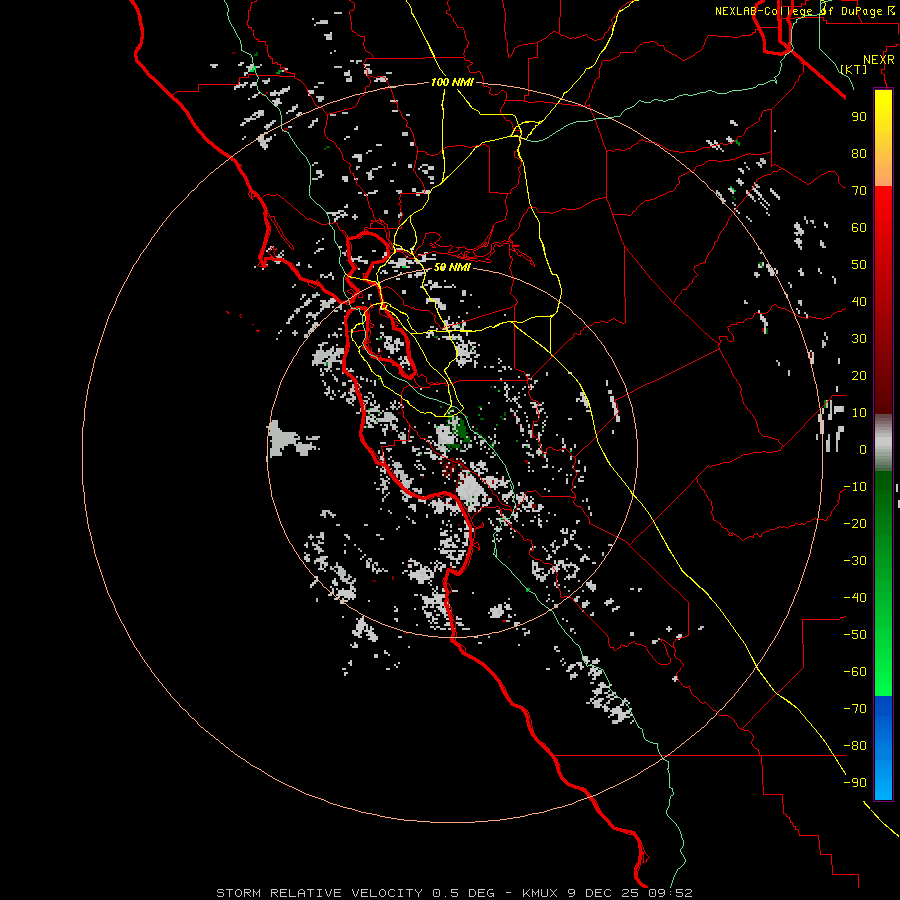Select the -70 value on velocity scale
The width and height of the screenshot is (900, 900).
(855, 709)
